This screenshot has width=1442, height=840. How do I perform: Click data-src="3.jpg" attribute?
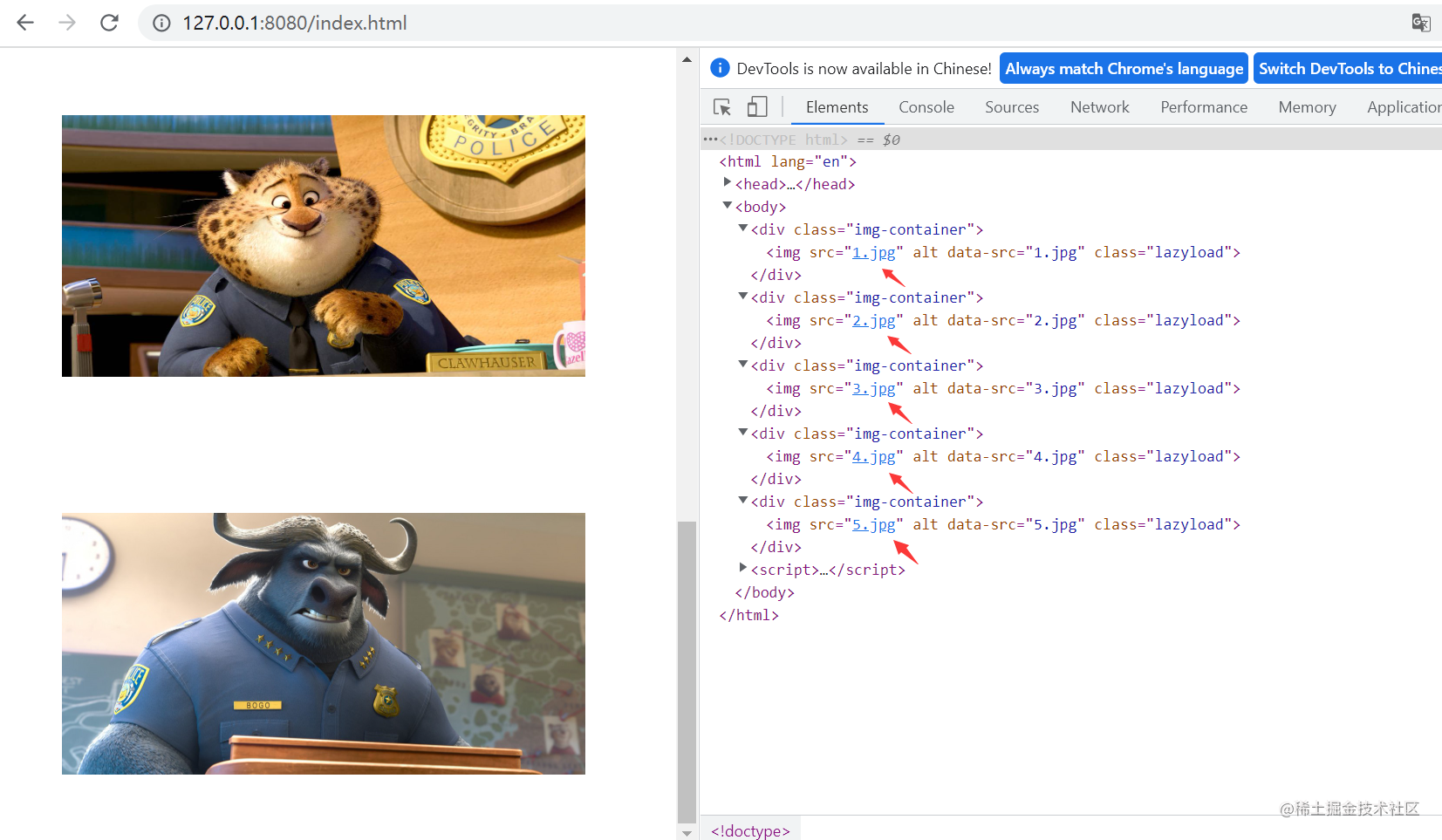(x=1016, y=388)
